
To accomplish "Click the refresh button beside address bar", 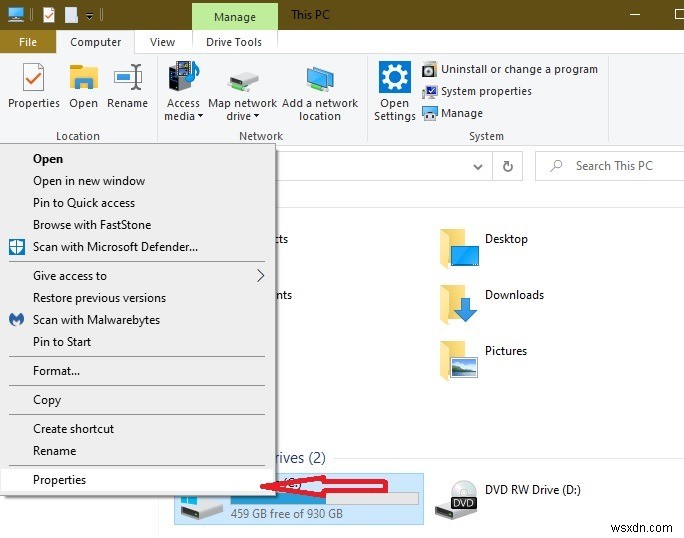I will (x=507, y=166).
